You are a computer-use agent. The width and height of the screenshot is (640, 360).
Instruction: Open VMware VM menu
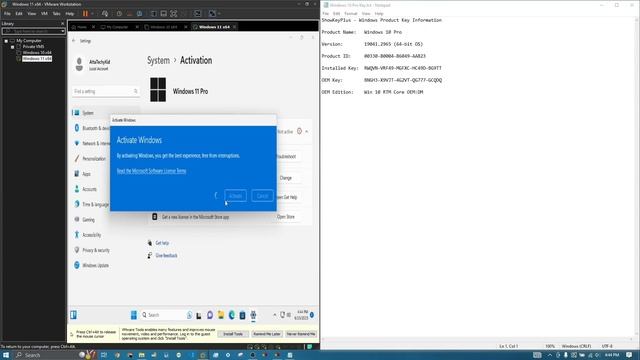pos(44,13)
